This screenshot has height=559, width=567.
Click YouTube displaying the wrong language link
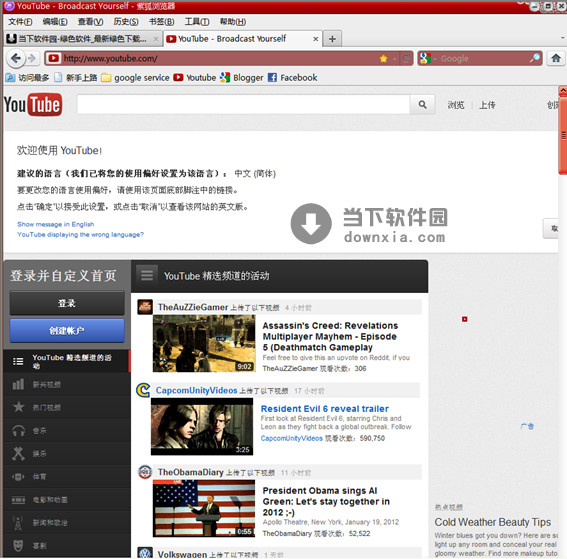(80, 234)
